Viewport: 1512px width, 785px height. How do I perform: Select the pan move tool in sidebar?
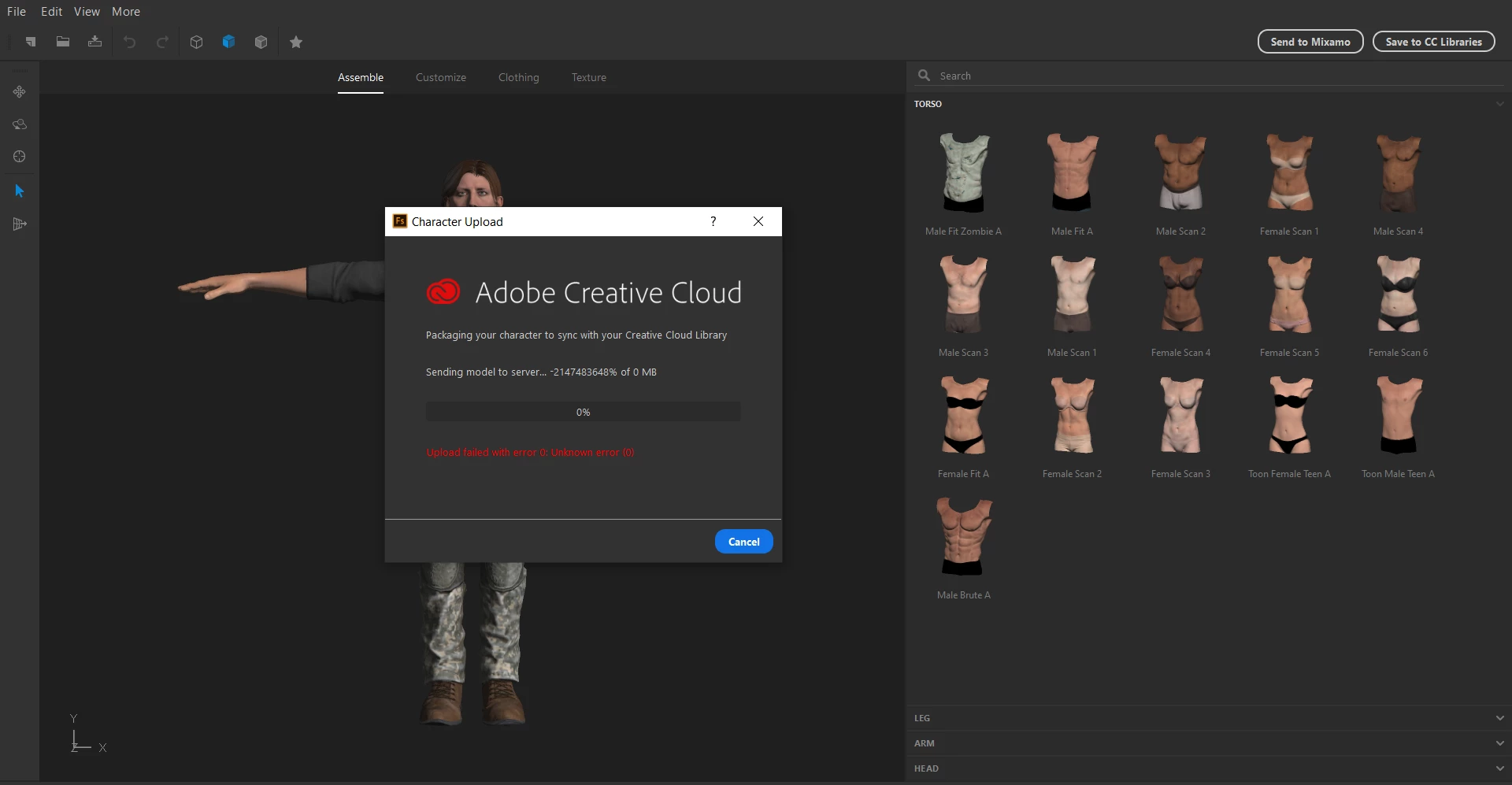pyautogui.click(x=20, y=92)
